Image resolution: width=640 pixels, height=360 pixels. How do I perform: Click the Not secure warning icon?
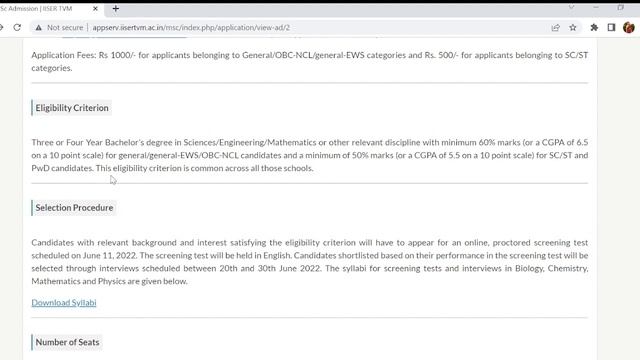[x=38, y=27]
